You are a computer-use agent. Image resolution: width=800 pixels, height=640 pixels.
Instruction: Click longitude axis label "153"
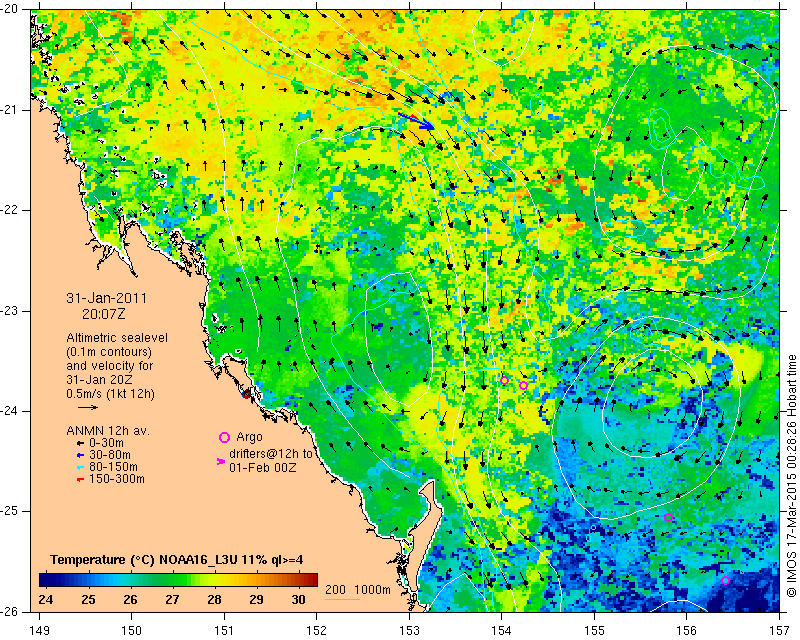(x=409, y=631)
